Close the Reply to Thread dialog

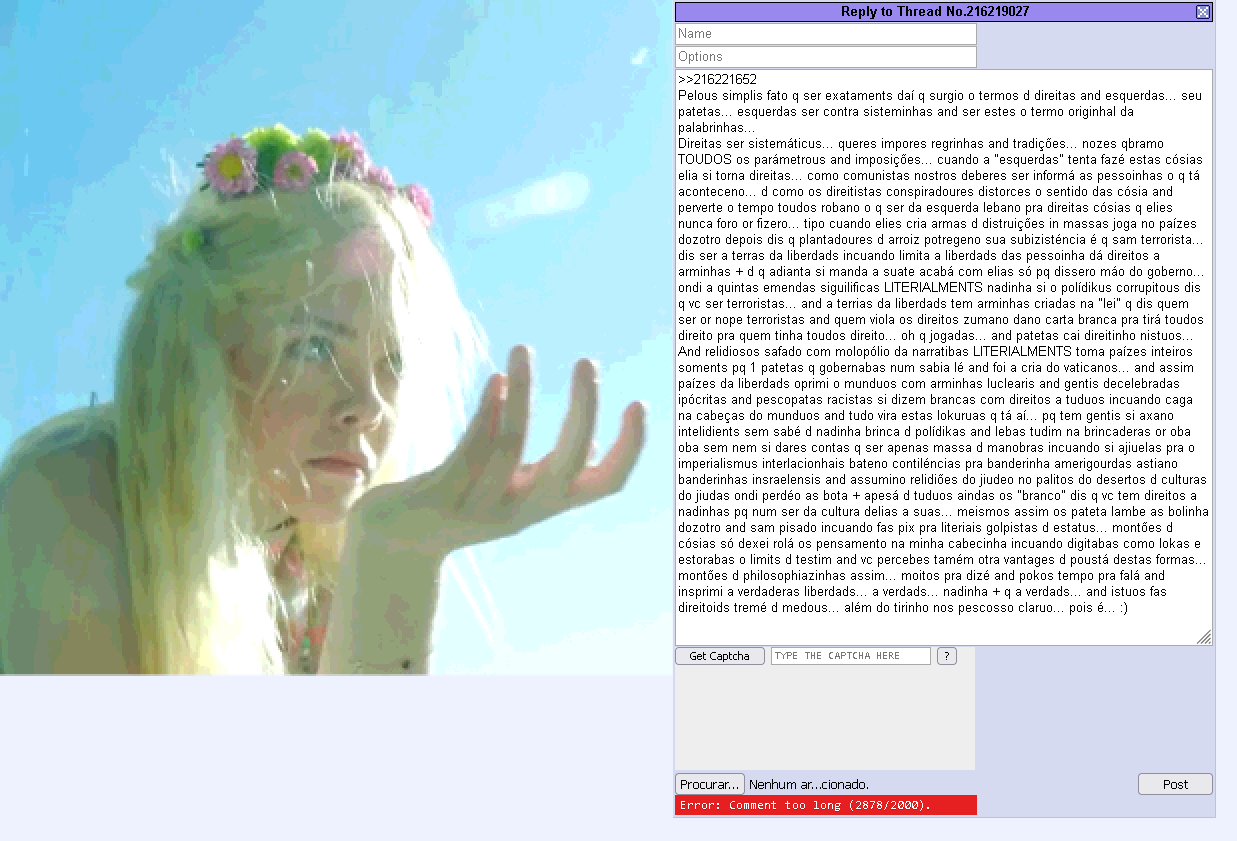pyautogui.click(x=1203, y=12)
